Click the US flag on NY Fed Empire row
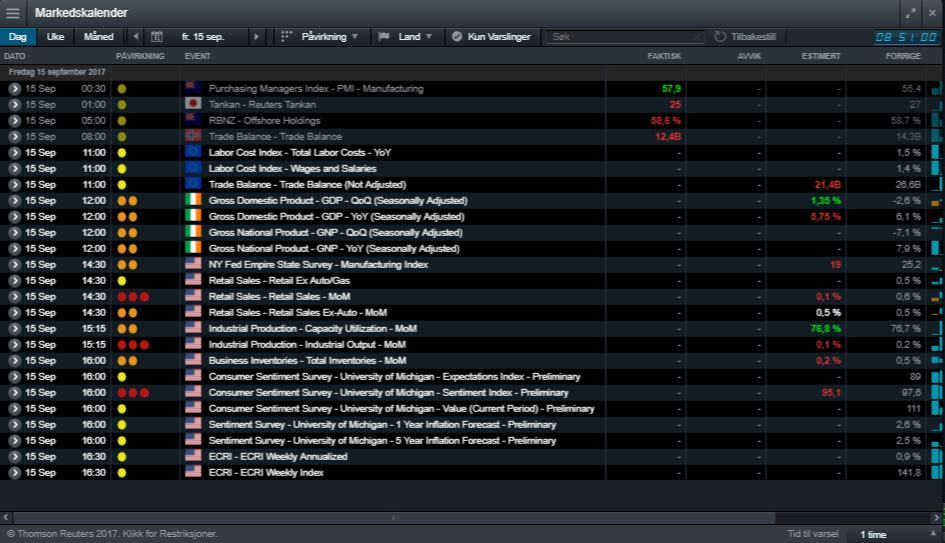The width and height of the screenshot is (945, 543). coord(193,264)
